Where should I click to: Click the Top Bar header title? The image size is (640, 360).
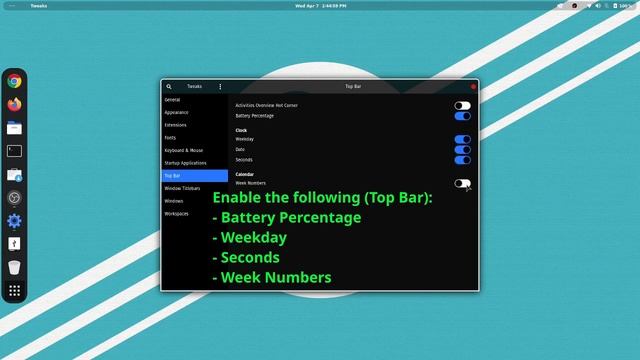(x=353, y=87)
